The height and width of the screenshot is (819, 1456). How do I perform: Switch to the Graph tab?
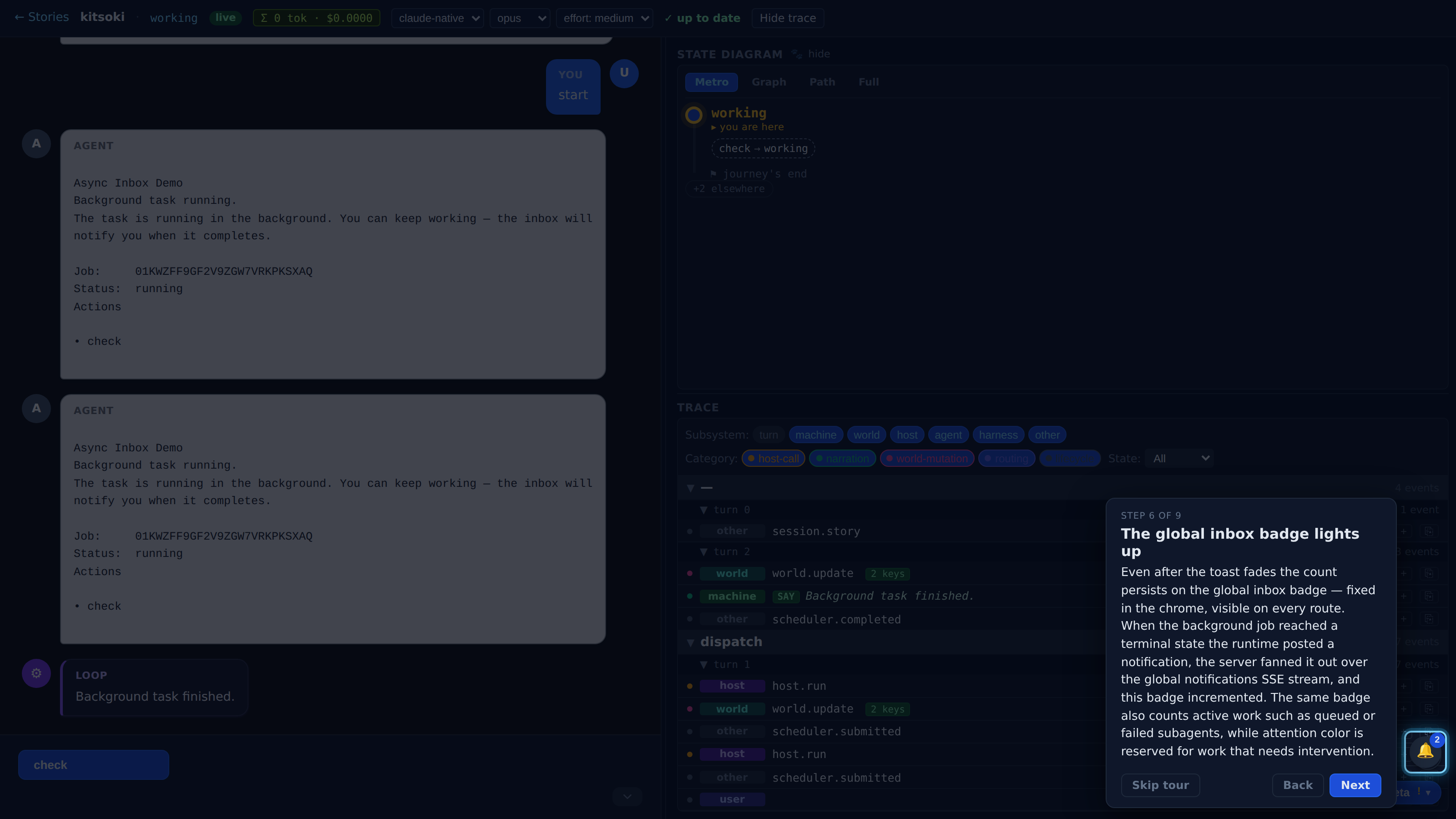click(768, 82)
